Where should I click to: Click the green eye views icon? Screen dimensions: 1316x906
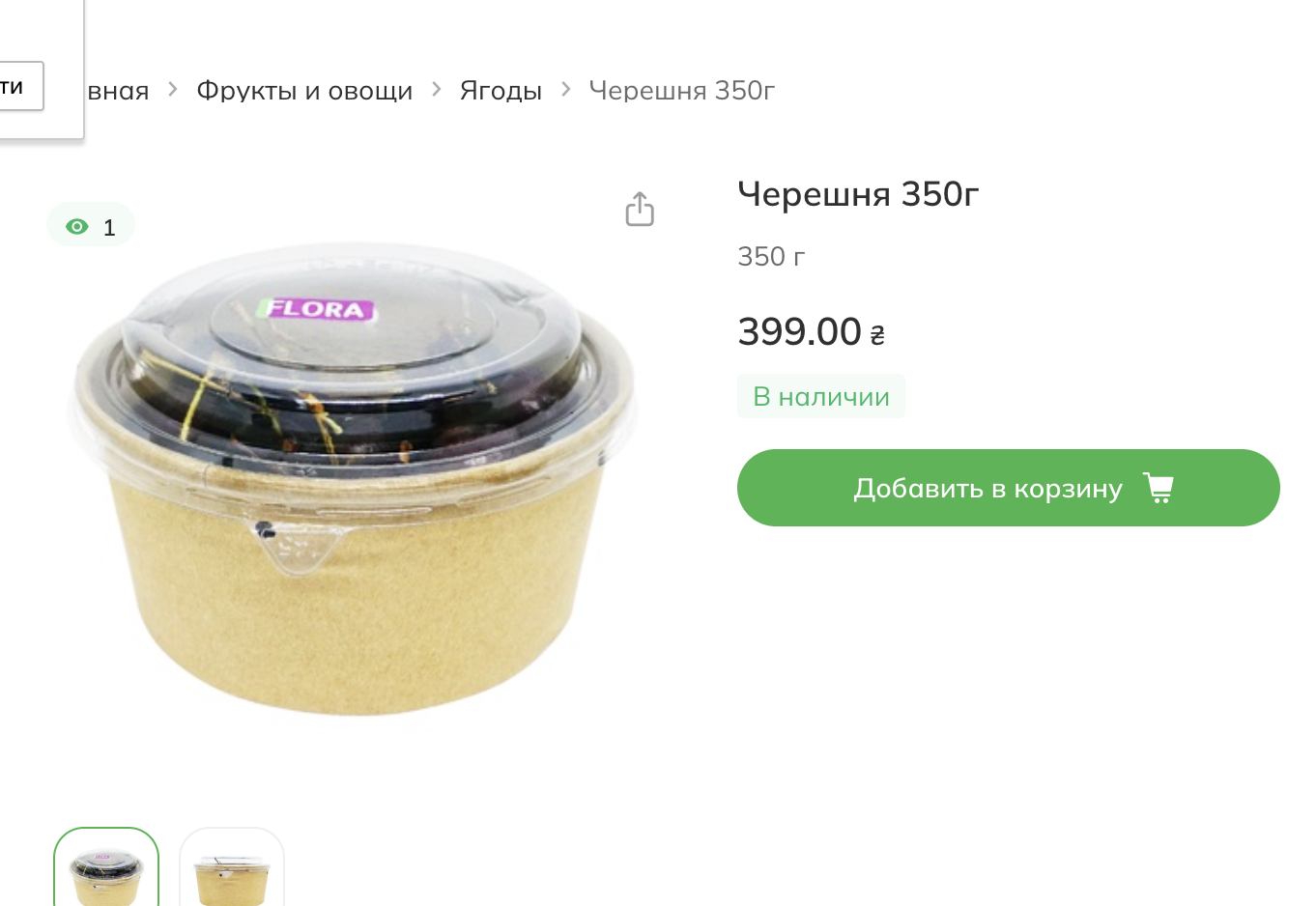(77, 227)
